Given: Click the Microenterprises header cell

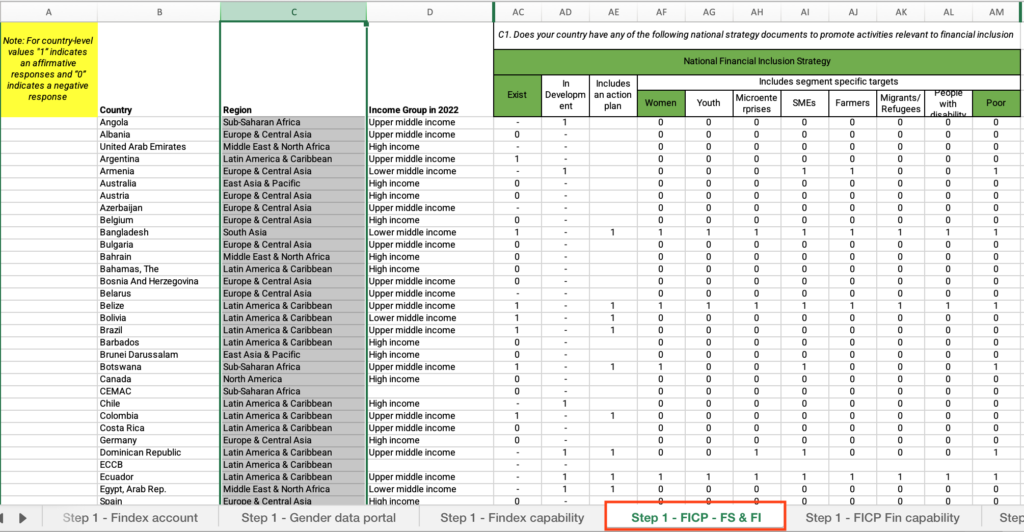Looking at the screenshot, I should click(x=756, y=103).
